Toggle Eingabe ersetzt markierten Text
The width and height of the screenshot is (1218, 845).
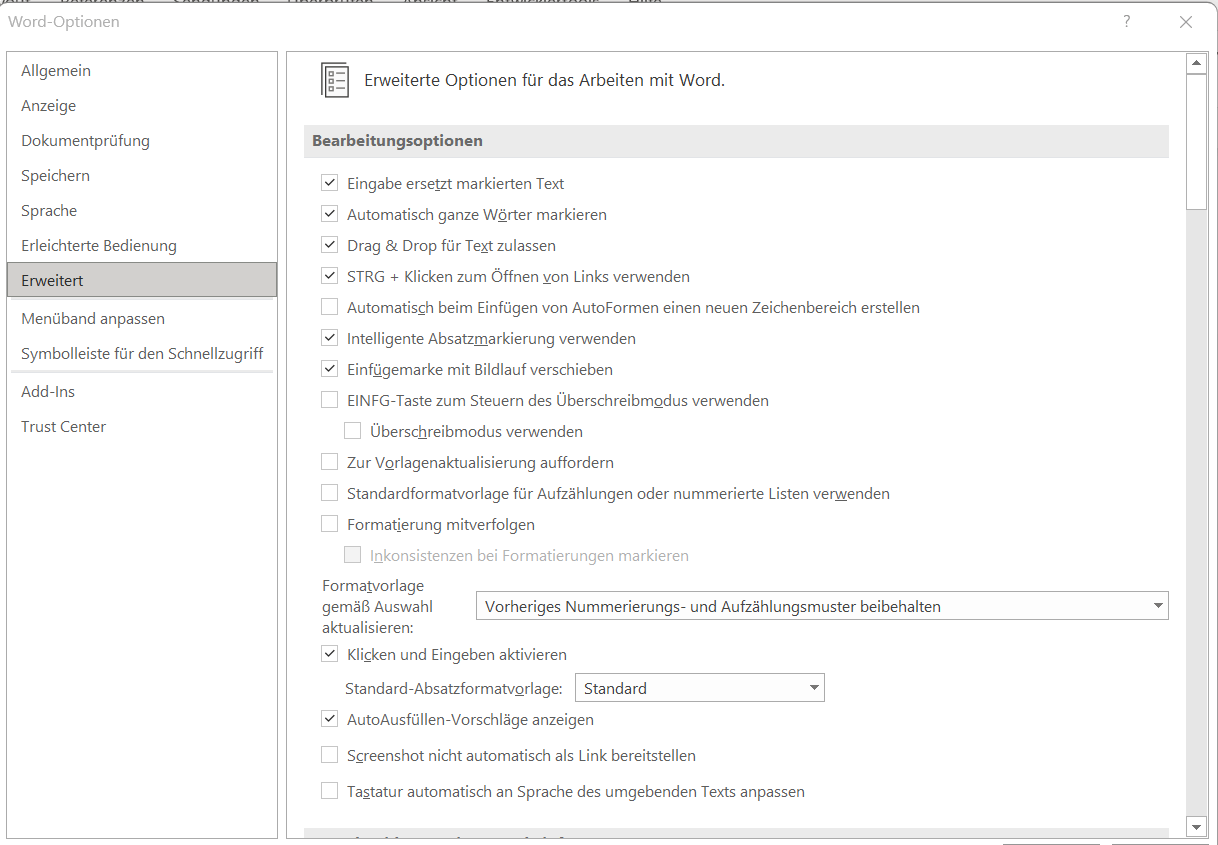[x=329, y=183]
